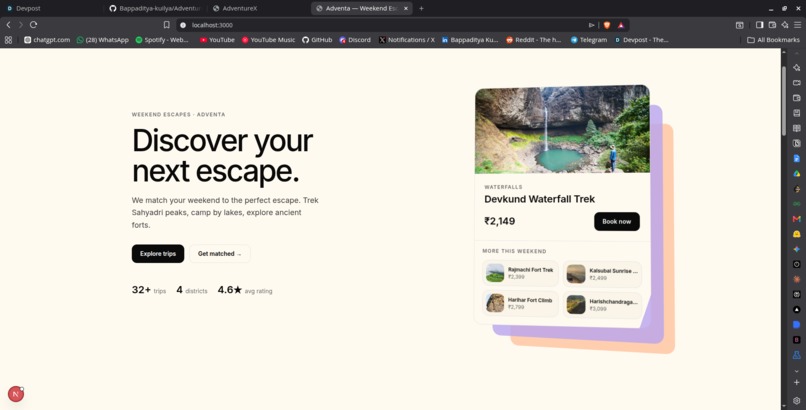The height and width of the screenshot is (410, 806).
Task: Open Leo AI star icon in sidebar
Action: [x=796, y=67]
